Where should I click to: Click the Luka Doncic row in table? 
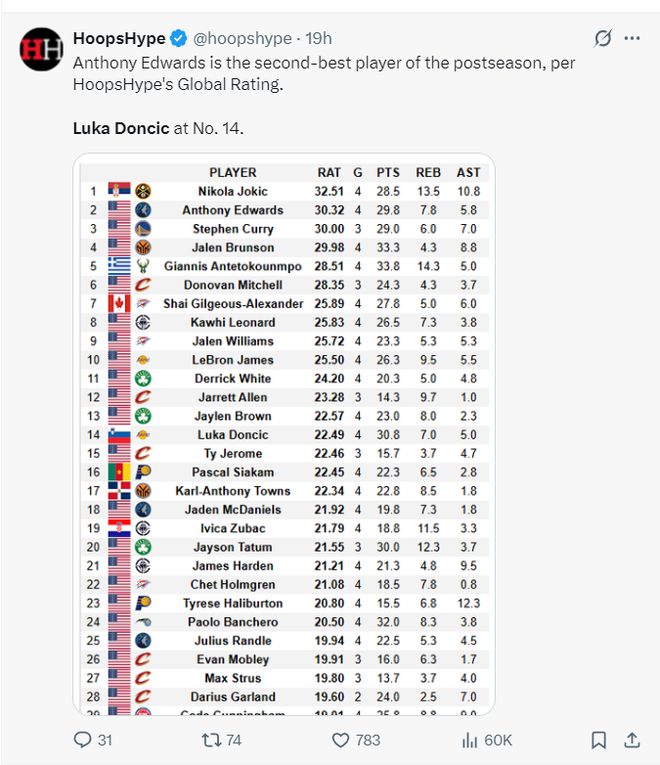[x=232, y=435]
